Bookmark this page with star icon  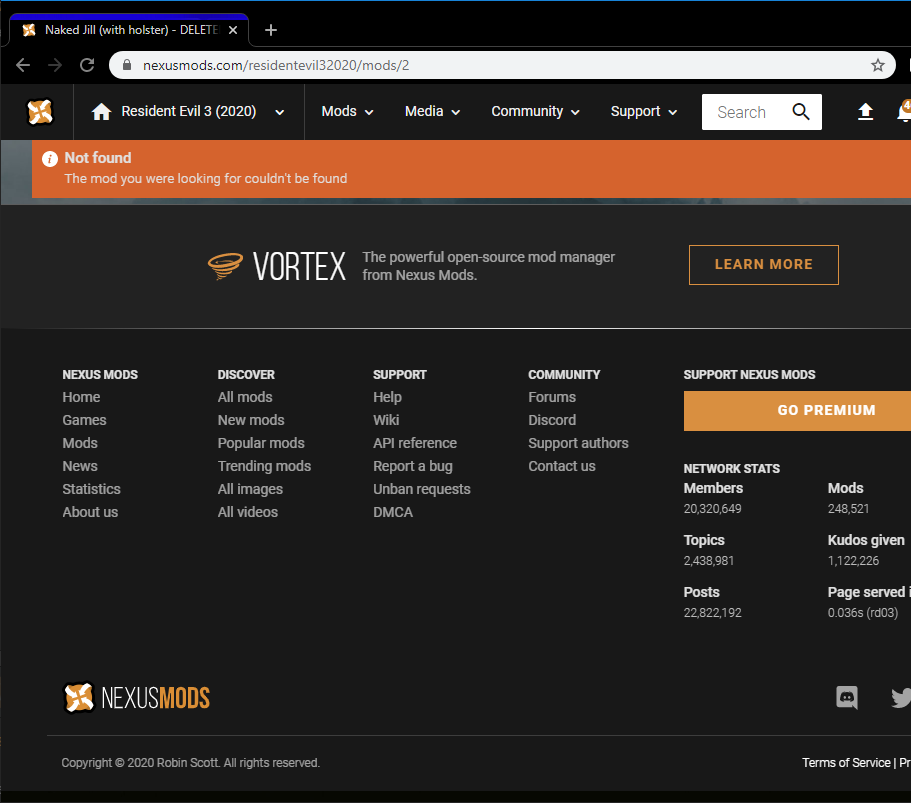click(877, 65)
